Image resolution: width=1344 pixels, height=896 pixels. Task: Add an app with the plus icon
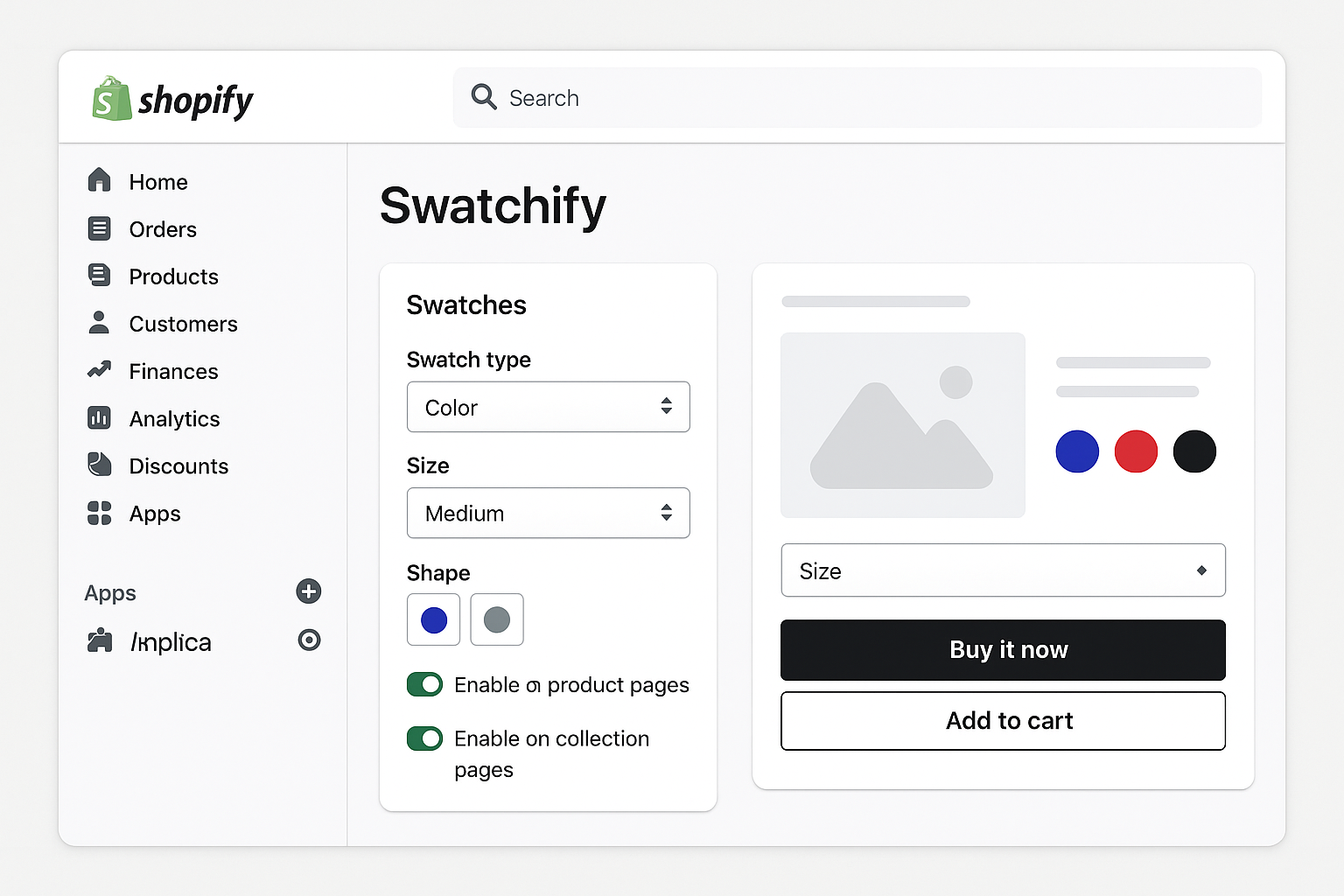(x=308, y=591)
